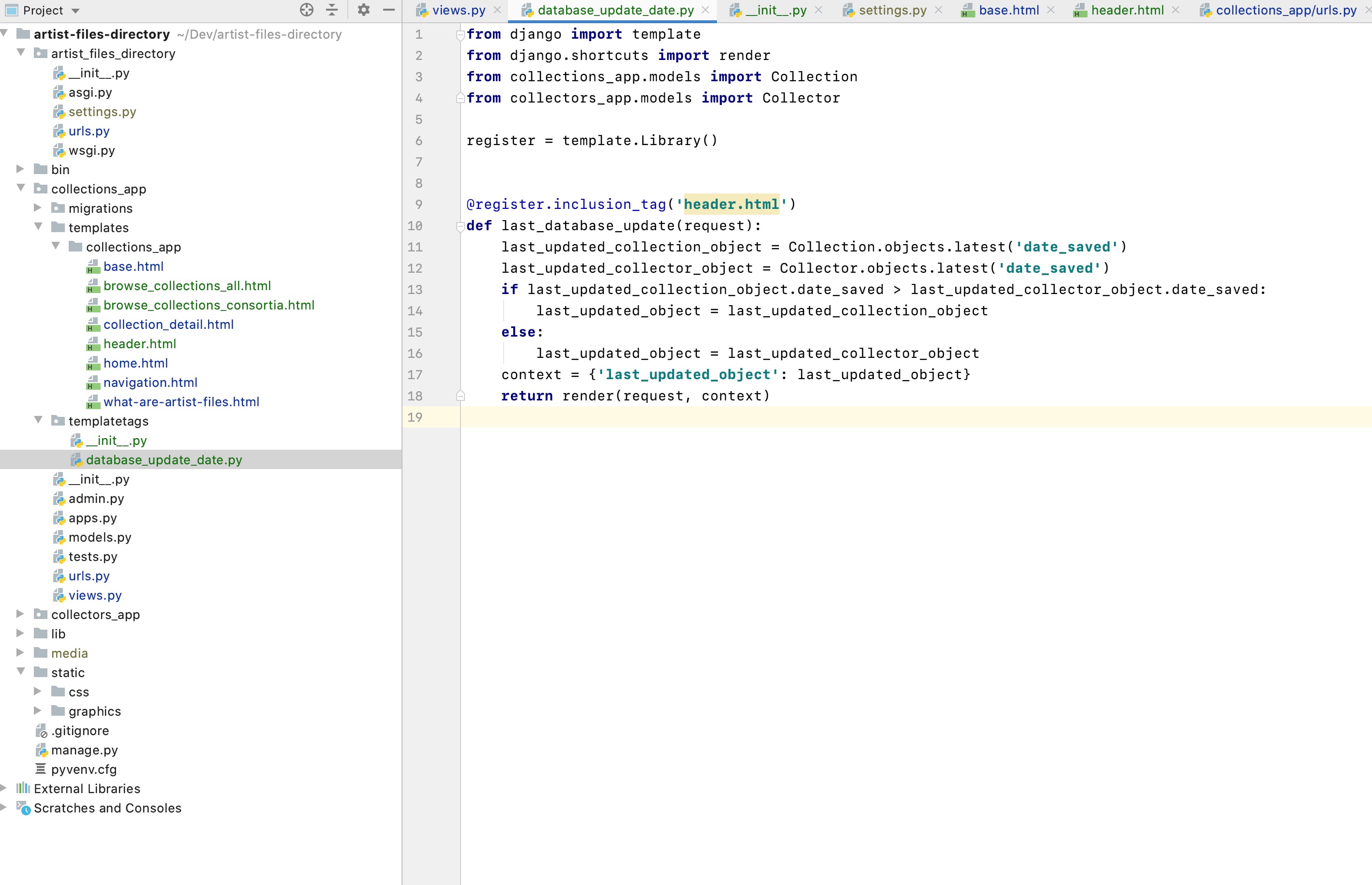Close the views.py tab
Viewport: 1372px width, 885px height.
click(497, 10)
